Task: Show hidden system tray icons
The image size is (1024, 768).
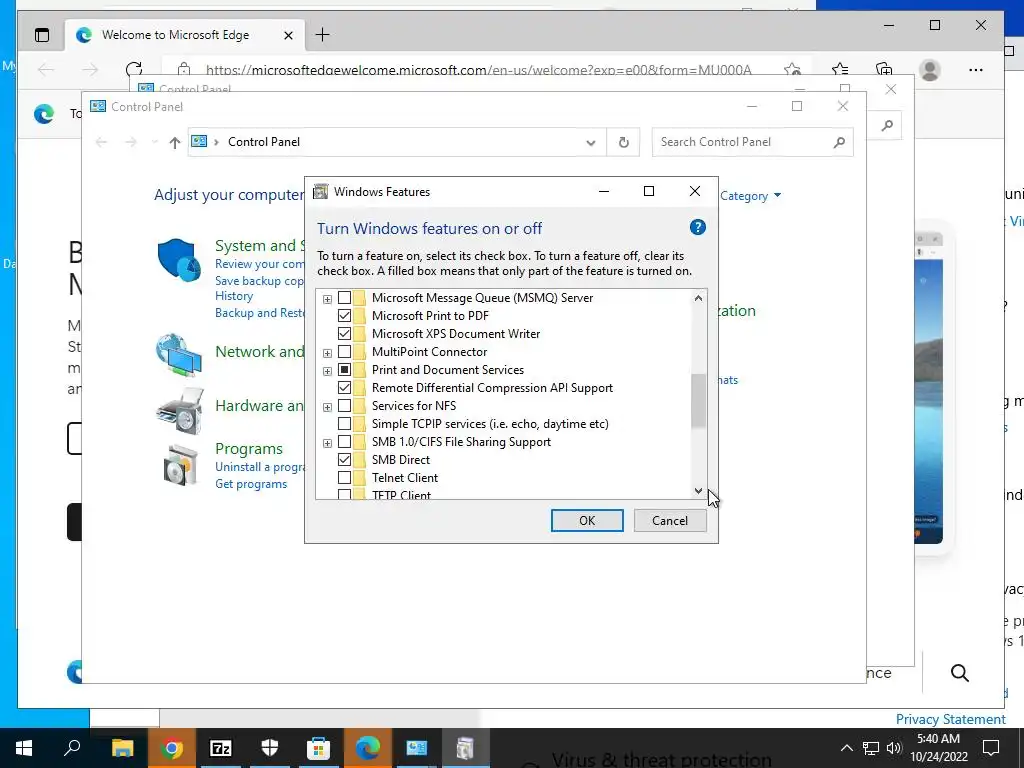Action: [846, 748]
